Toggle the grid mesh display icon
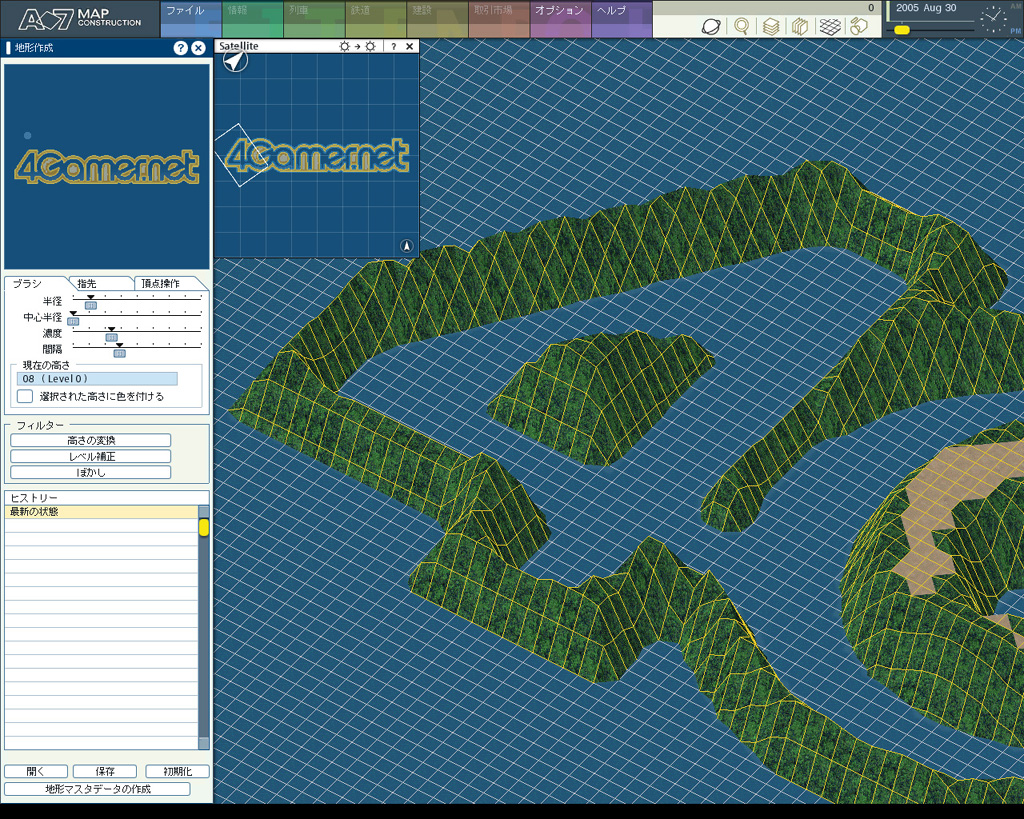This screenshot has height=819, width=1024. [x=830, y=27]
